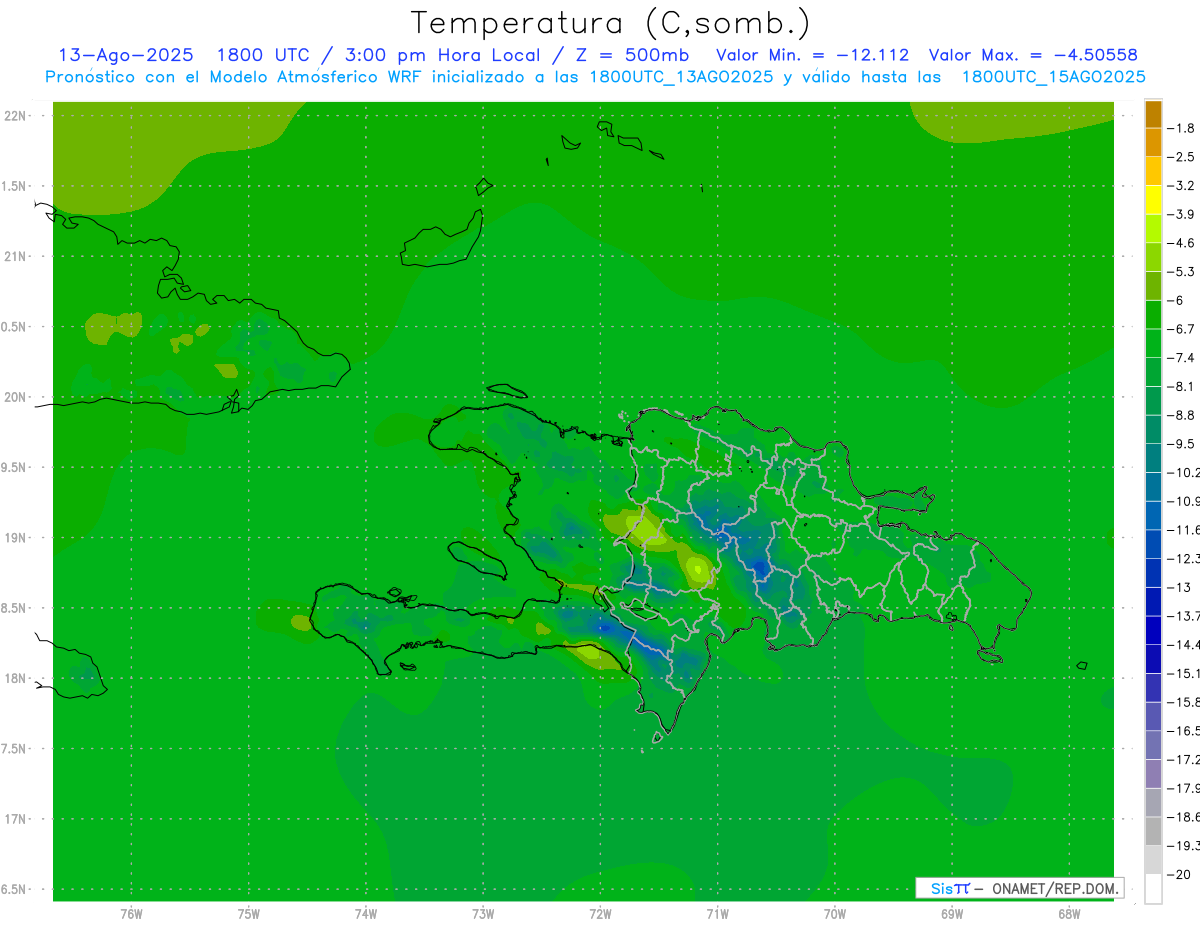
Task: Click the "-3.2" legend value
Action: (1182, 186)
